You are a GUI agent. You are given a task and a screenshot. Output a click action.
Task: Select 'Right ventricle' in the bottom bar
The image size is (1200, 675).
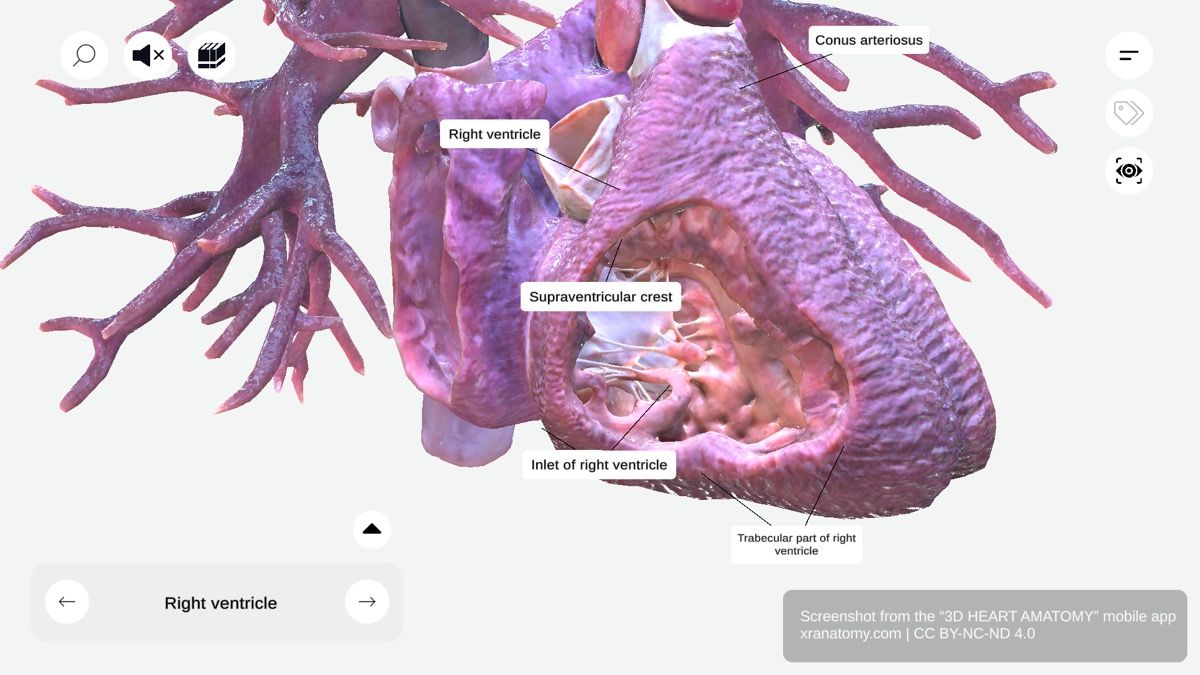[x=221, y=601]
